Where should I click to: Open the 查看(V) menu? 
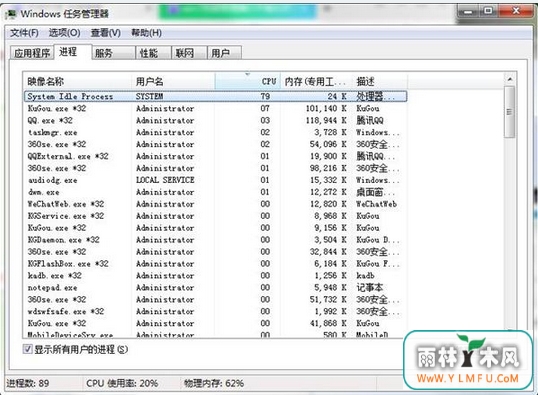pyautogui.click(x=105, y=33)
